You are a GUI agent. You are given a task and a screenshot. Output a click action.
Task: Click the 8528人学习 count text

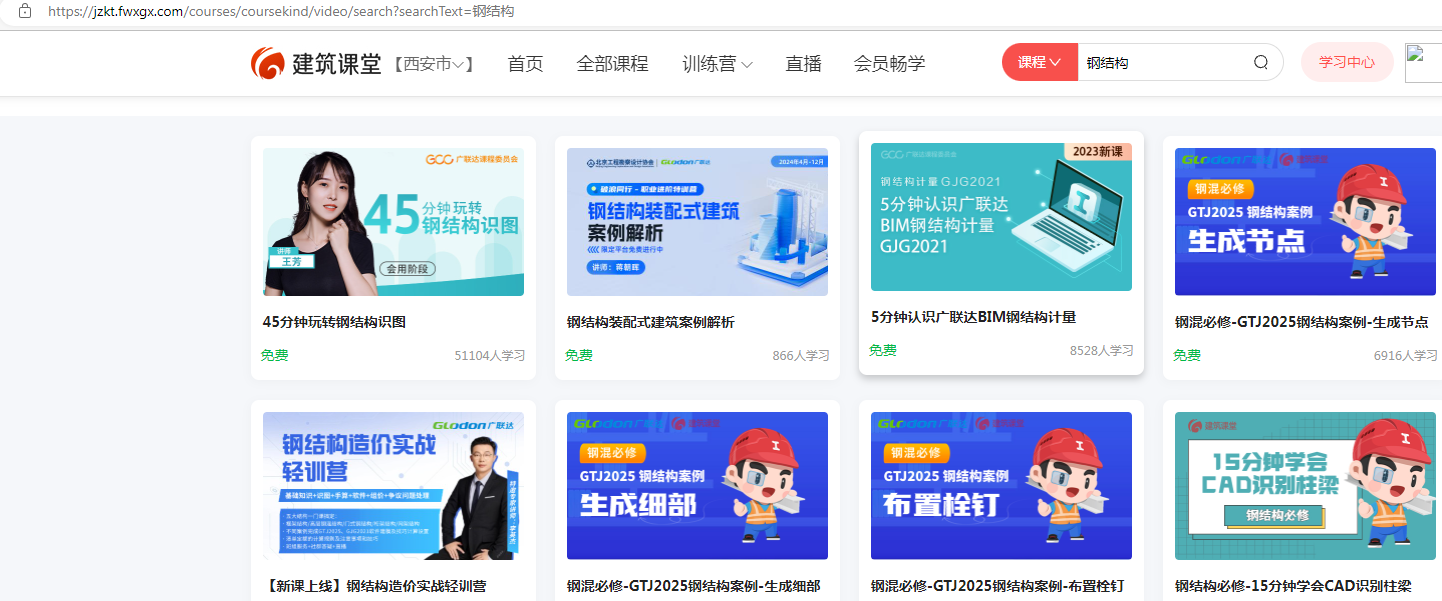point(1101,351)
